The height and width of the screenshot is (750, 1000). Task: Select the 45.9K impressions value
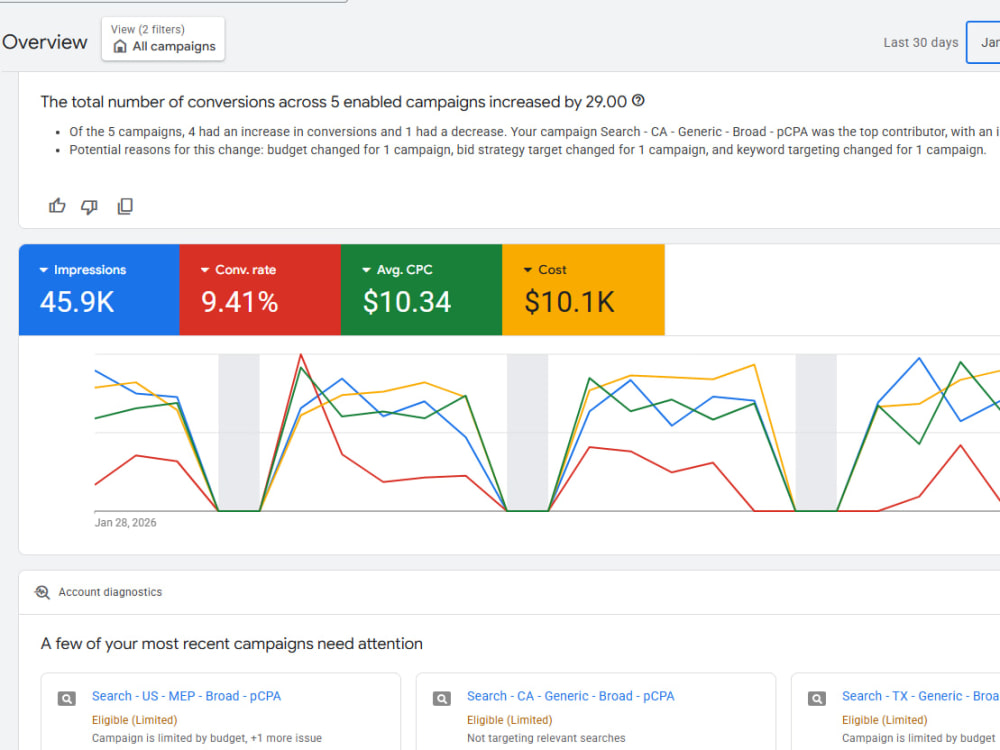77,302
